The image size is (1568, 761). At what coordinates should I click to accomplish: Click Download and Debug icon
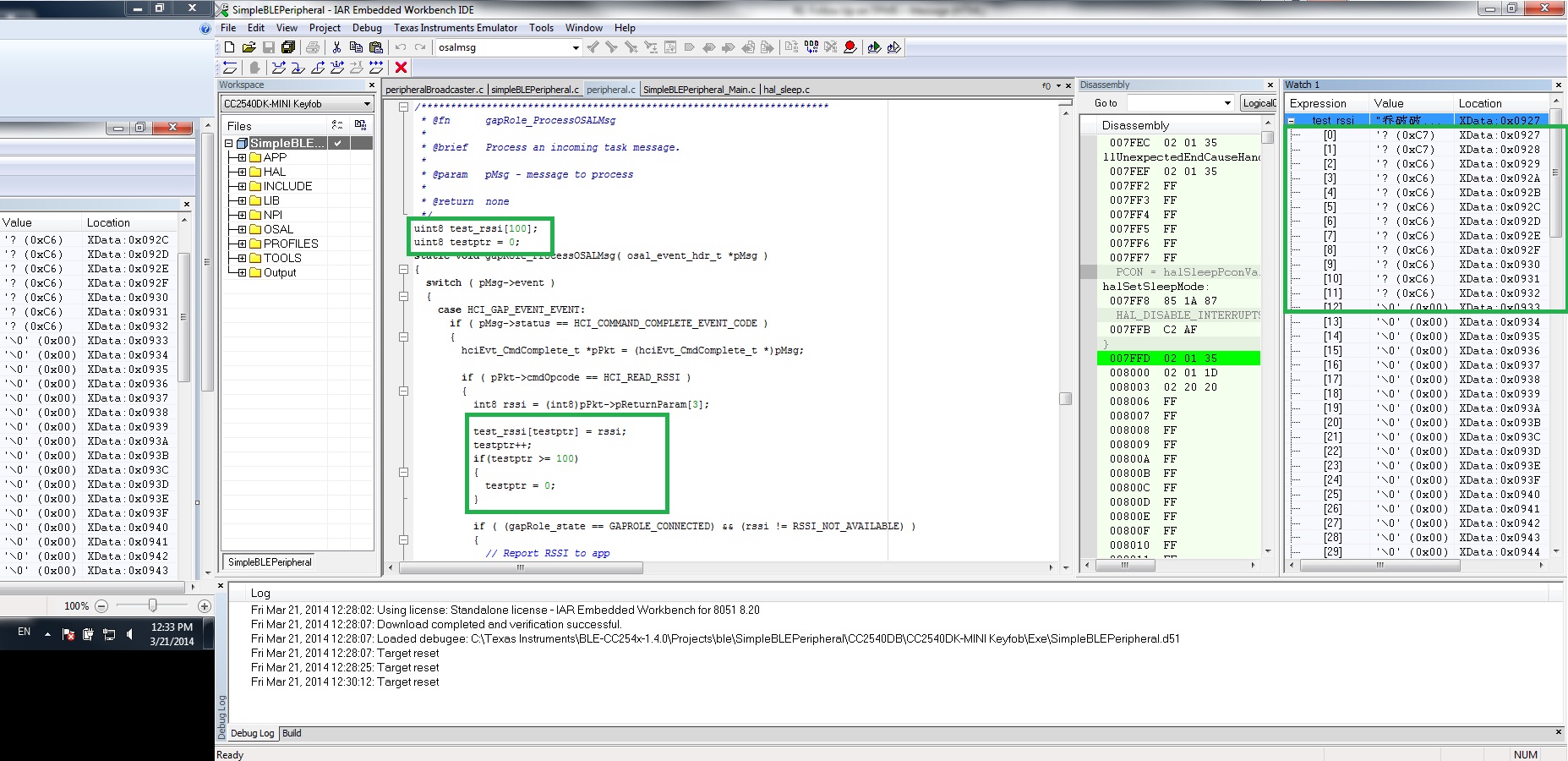click(x=874, y=47)
